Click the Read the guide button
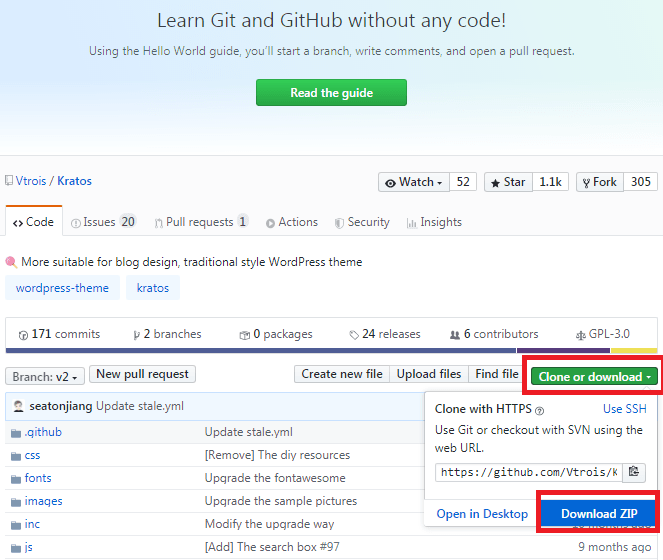The image size is (663, 560). coord(331,92)
